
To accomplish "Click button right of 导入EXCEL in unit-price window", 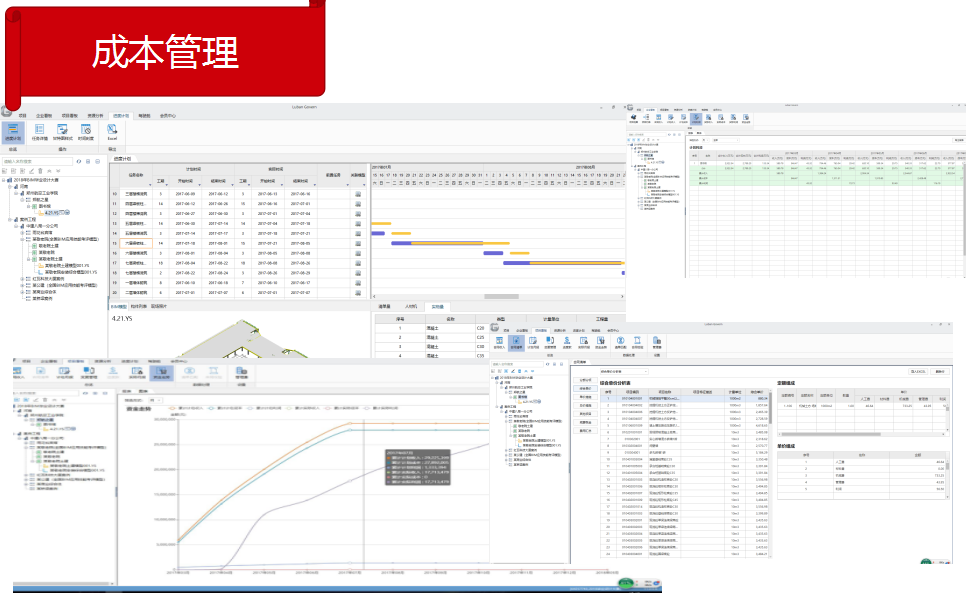I will tap(940, 372).
